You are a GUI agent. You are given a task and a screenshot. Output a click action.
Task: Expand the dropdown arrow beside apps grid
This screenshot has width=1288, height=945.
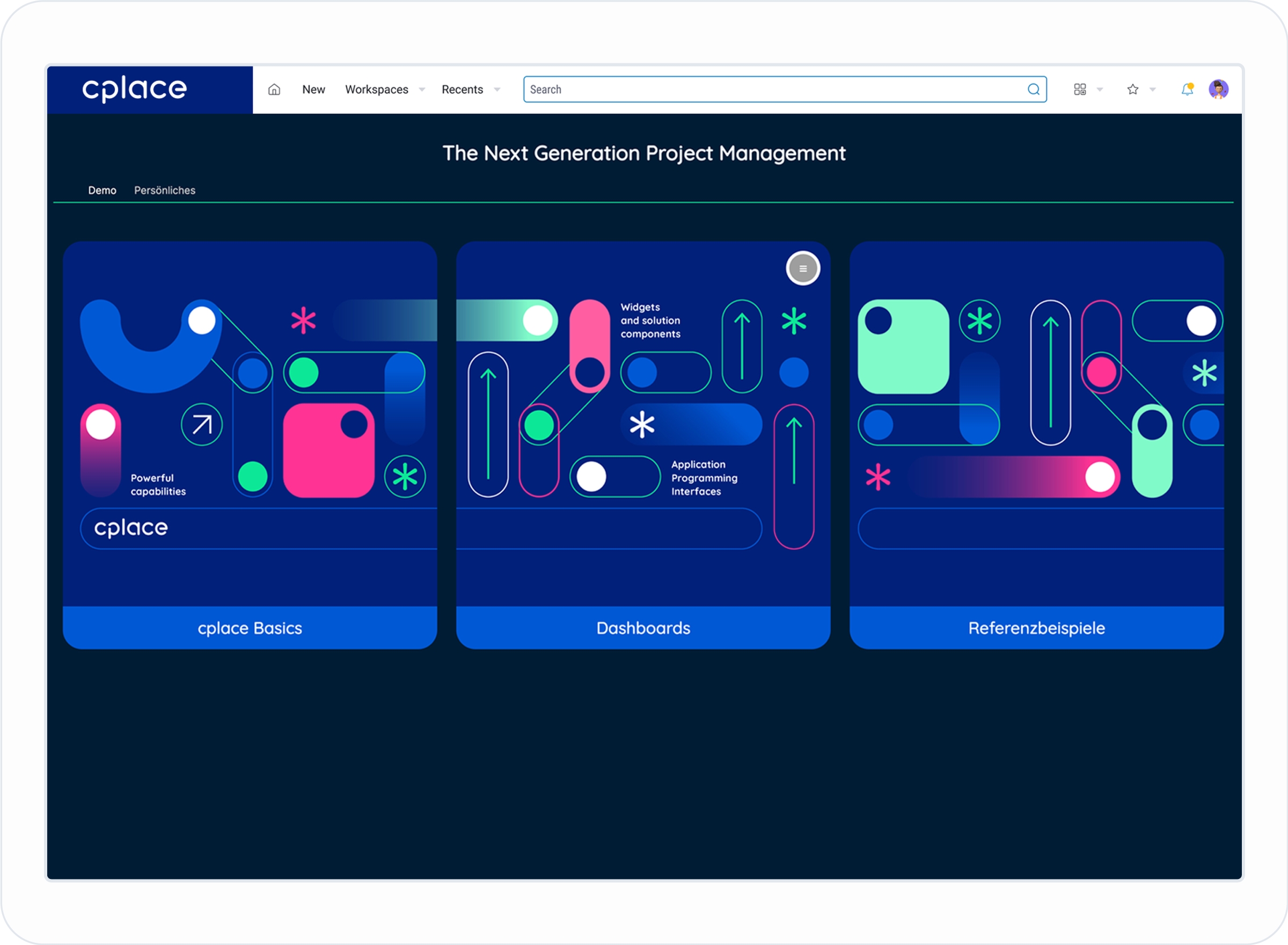1099,89
